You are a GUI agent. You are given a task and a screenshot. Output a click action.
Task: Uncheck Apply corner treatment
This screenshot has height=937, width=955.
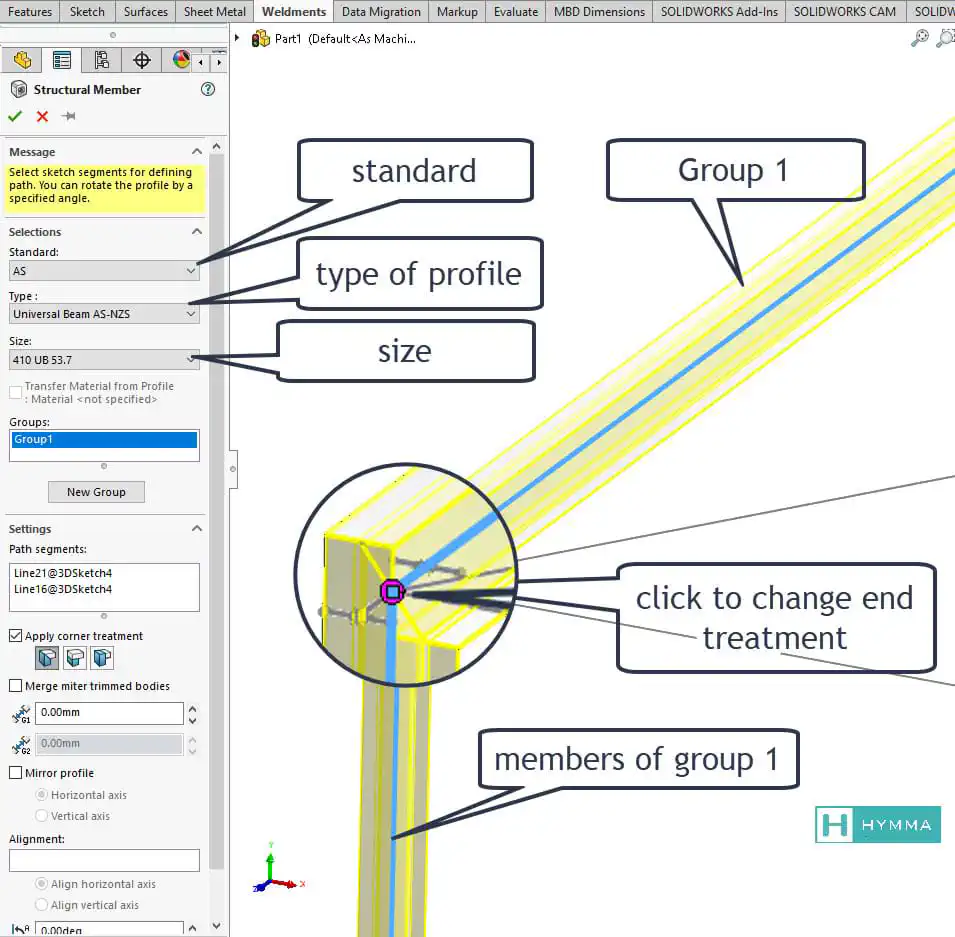click(15, 635)
